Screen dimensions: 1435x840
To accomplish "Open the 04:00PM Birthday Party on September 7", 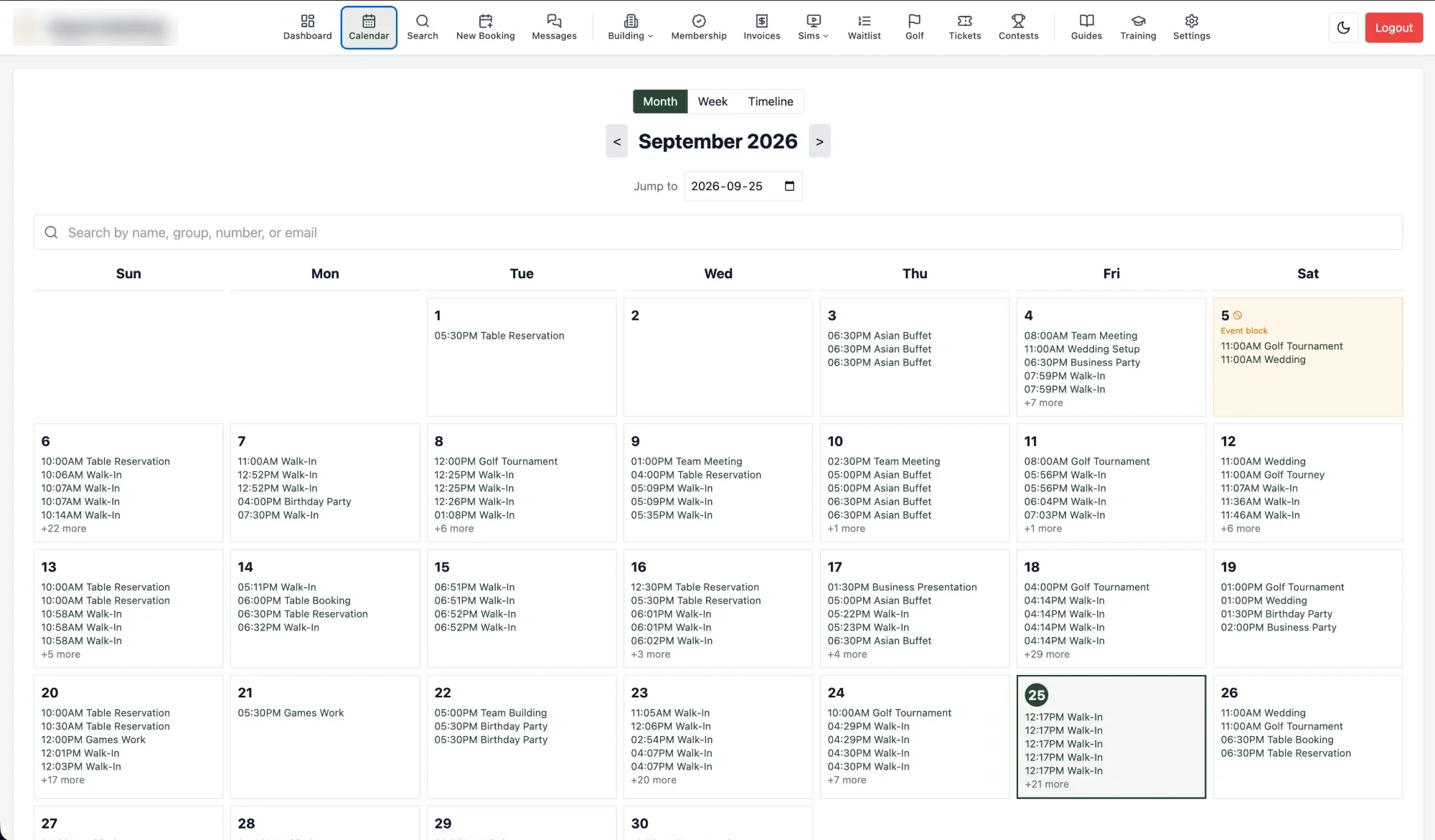I will click(294, 501).
